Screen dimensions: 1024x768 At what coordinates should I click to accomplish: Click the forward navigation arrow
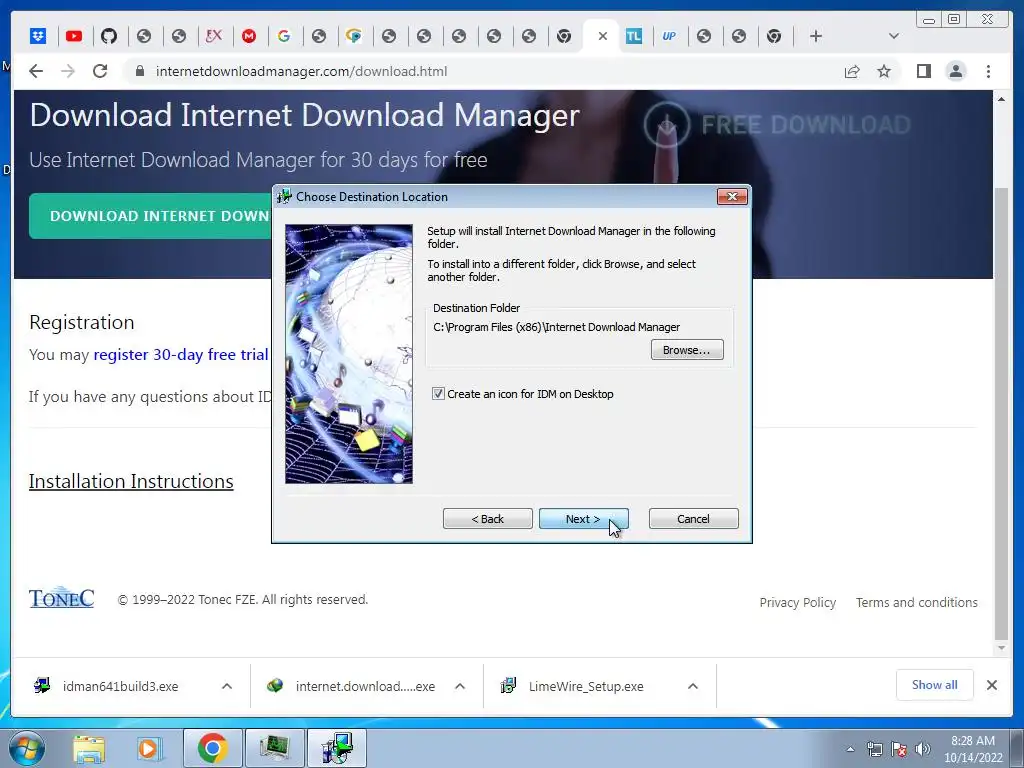point(68,71)
